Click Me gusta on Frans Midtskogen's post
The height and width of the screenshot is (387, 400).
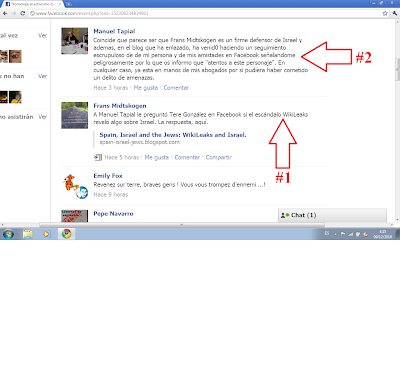click(157, 157)
